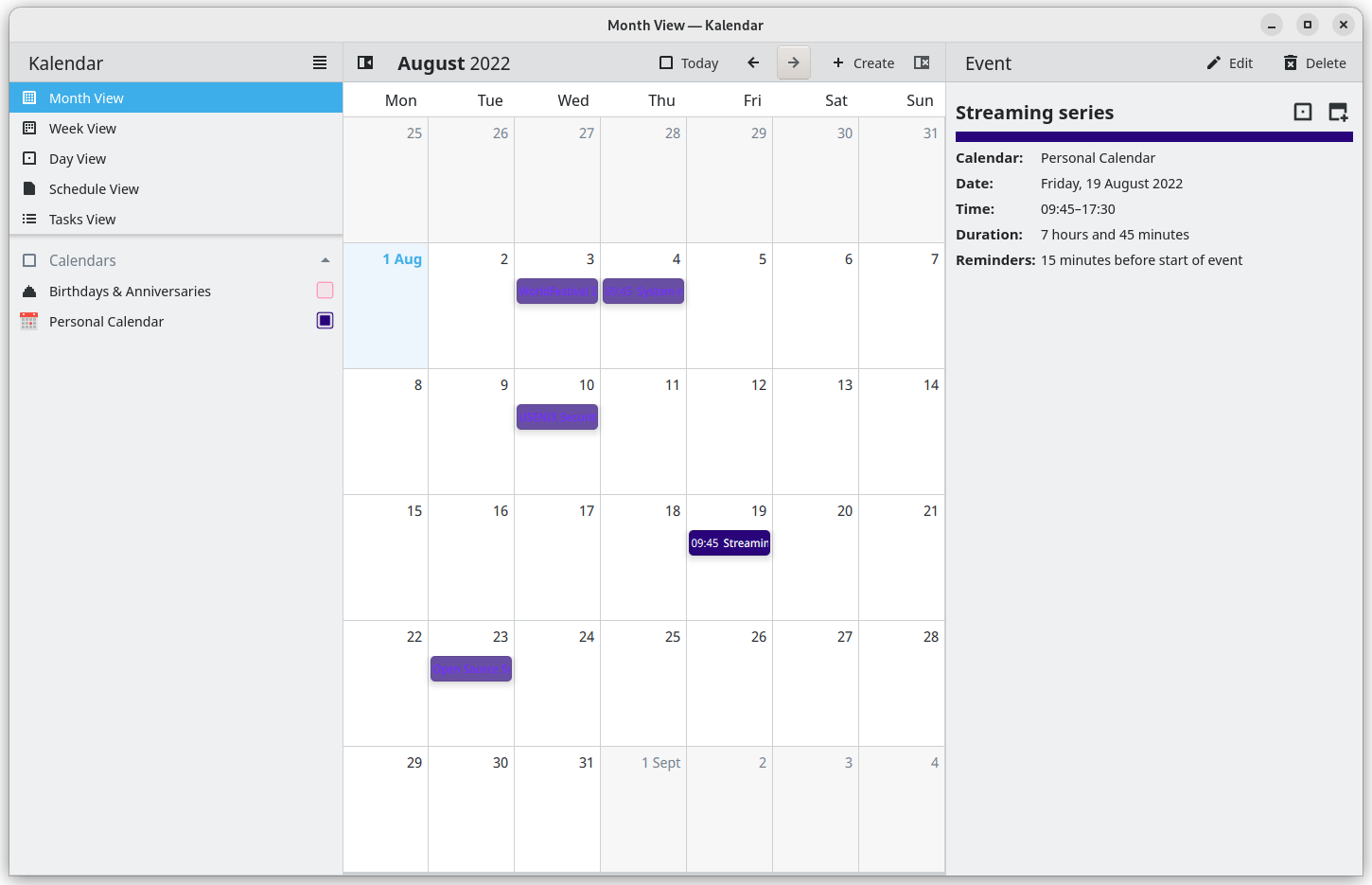This screenshot has width=1372, height=885.
Task: Switch to Week View
Action: click(x=176, y=128)
